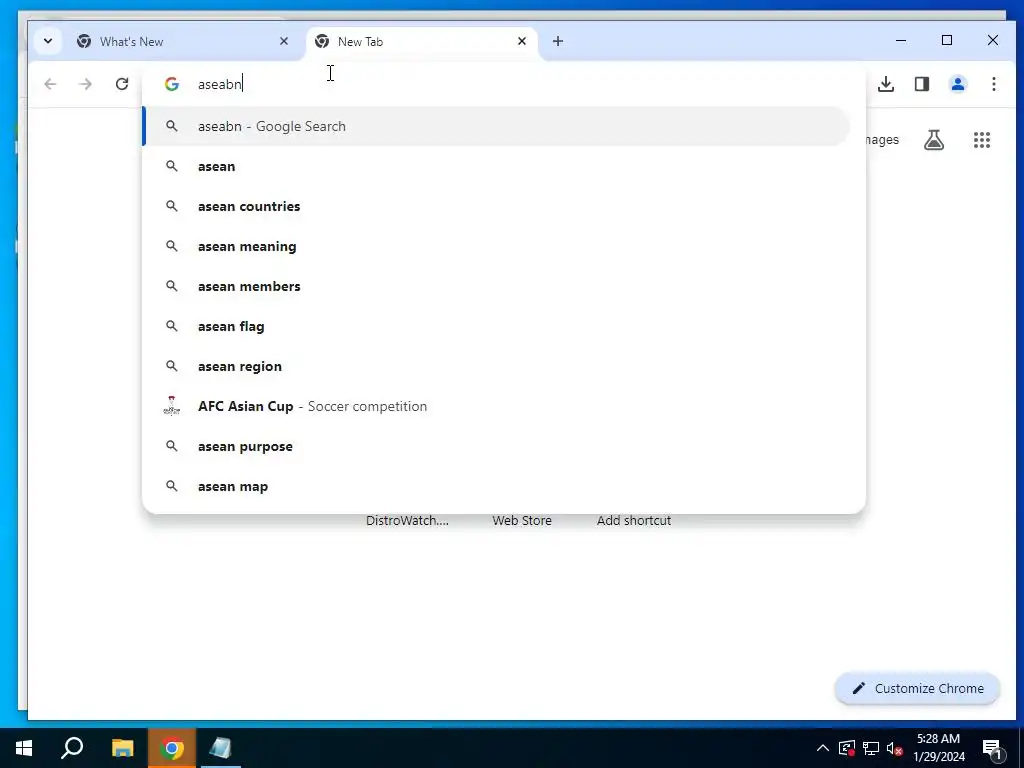Click the browser Back arrow

point(50,84)
